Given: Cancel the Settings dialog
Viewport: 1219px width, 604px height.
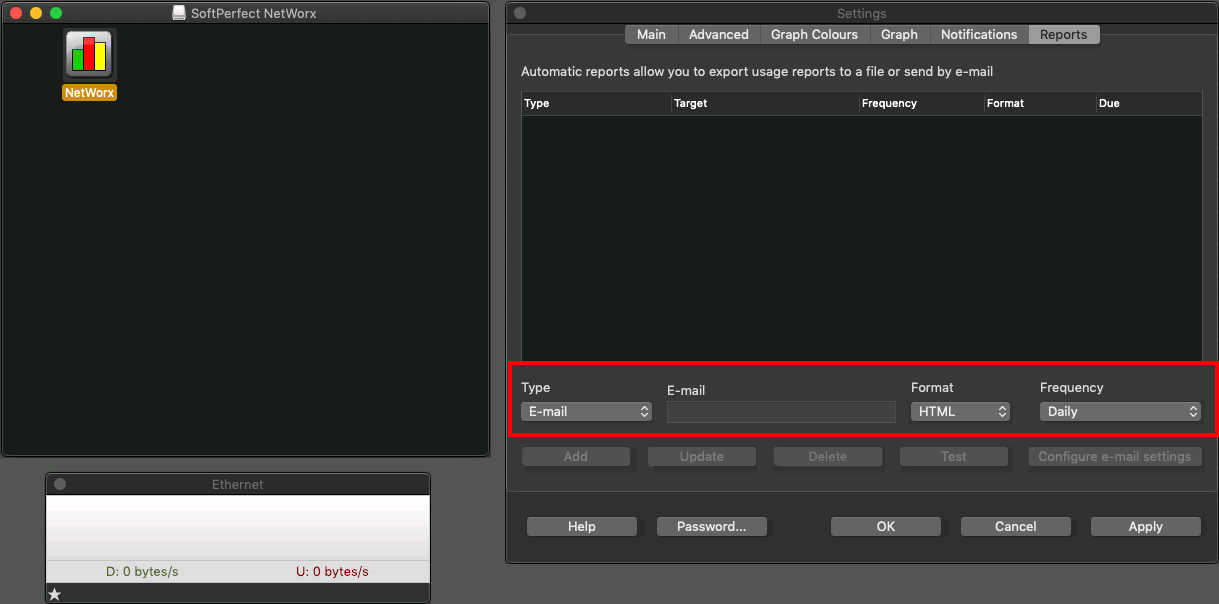Looking at the screenshot, I should click(x=1016, y=526).
